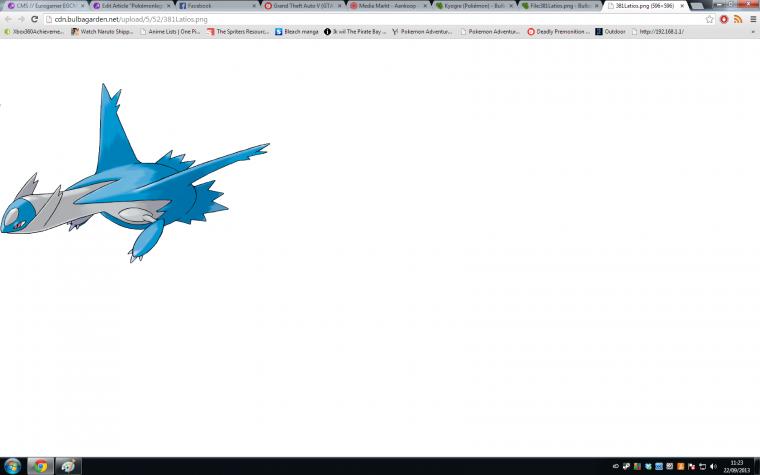Screen dimensions: 760x475
Task: Click the Show desktop strip
Action: [757, 466]
